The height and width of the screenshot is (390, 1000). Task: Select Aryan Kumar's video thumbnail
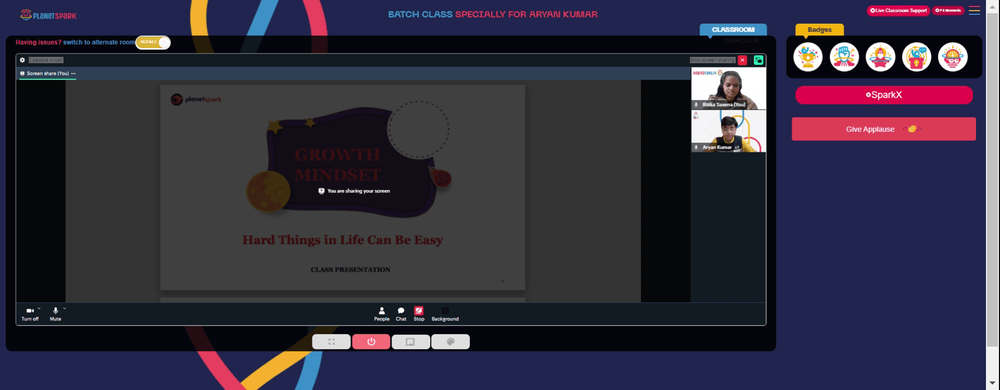728,131
